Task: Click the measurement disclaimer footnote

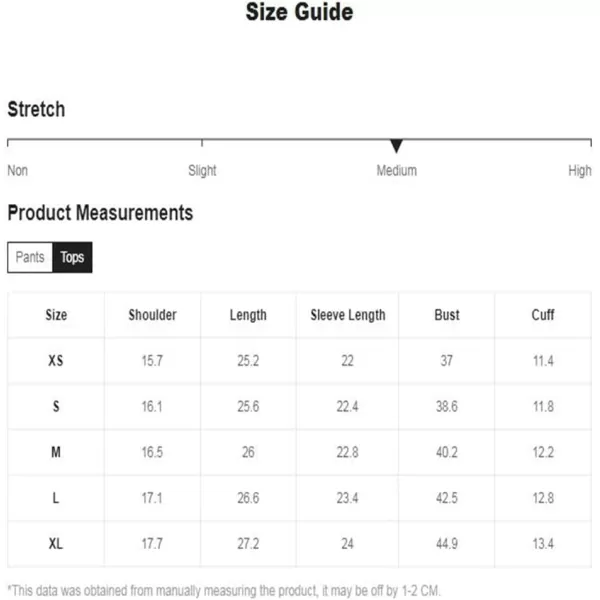Action: click(x=224, y=590)
